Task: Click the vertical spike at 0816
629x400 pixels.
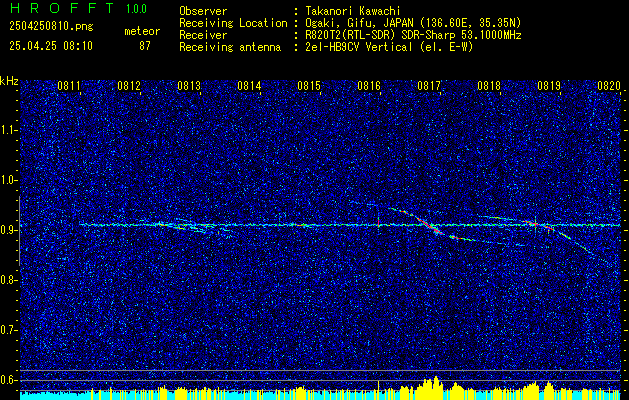Action: [x=378, y=222]
